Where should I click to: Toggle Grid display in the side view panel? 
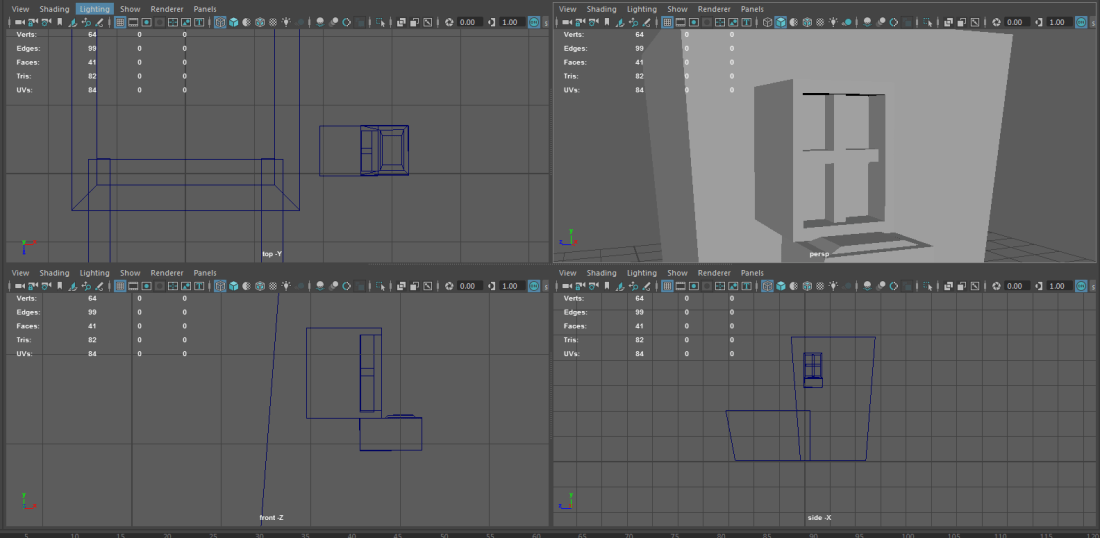pyautogui.click(x=667, y=286)
